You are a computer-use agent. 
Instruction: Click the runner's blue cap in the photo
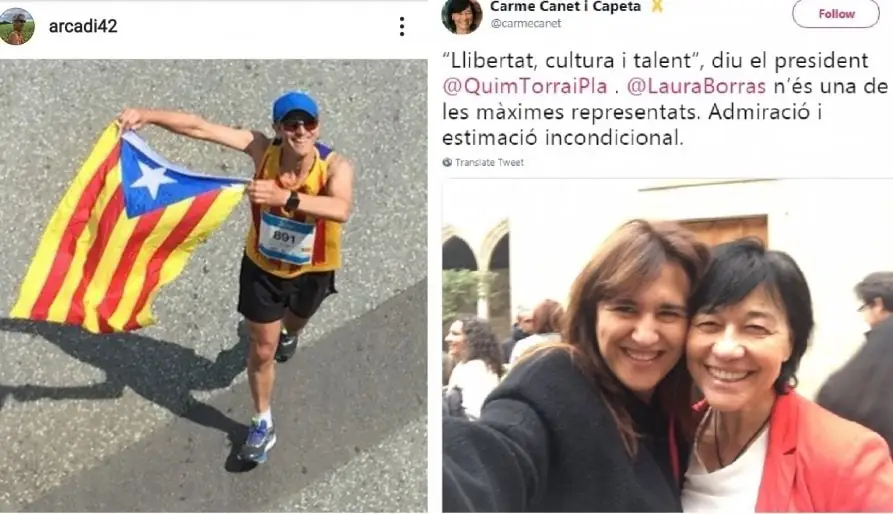pos(295,106)
